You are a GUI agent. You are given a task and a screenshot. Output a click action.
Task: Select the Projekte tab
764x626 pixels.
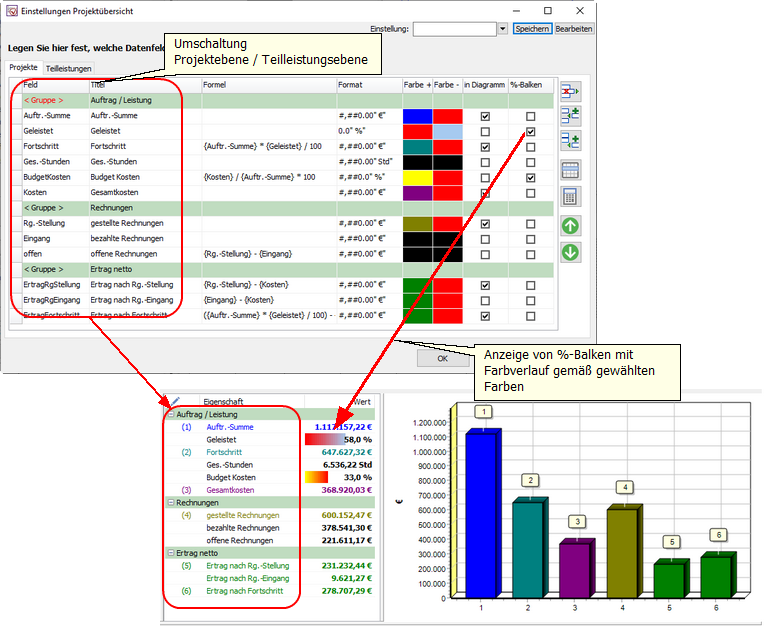coord(23,67)
